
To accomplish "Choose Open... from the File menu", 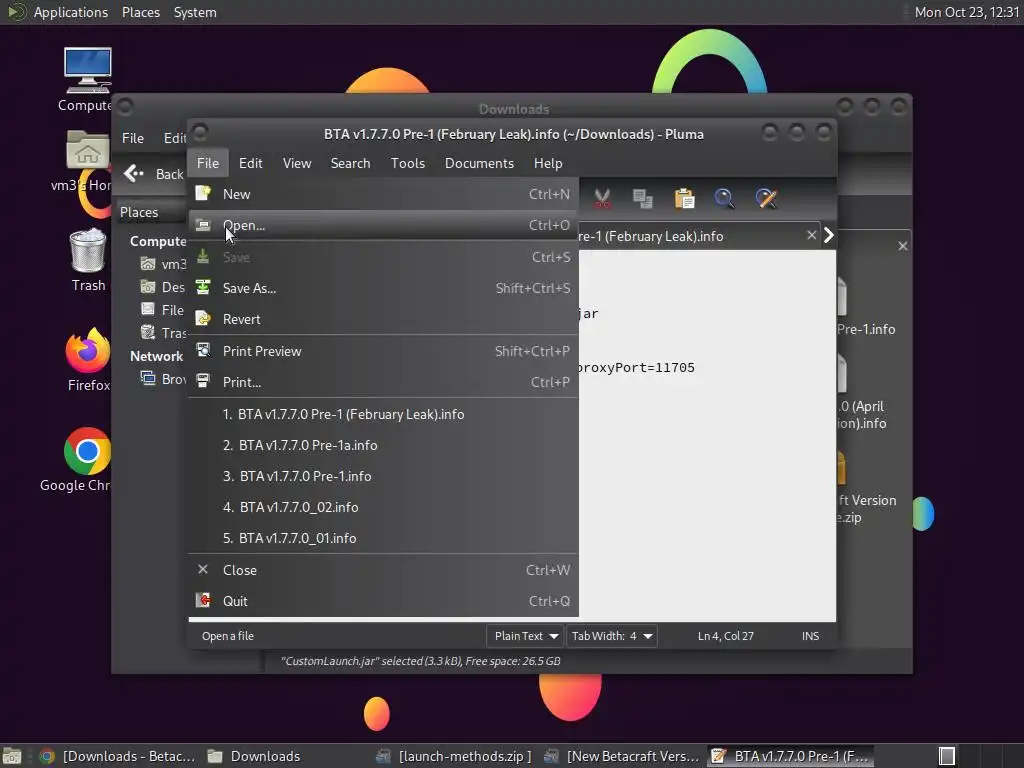I will click(x=383, y=225).
